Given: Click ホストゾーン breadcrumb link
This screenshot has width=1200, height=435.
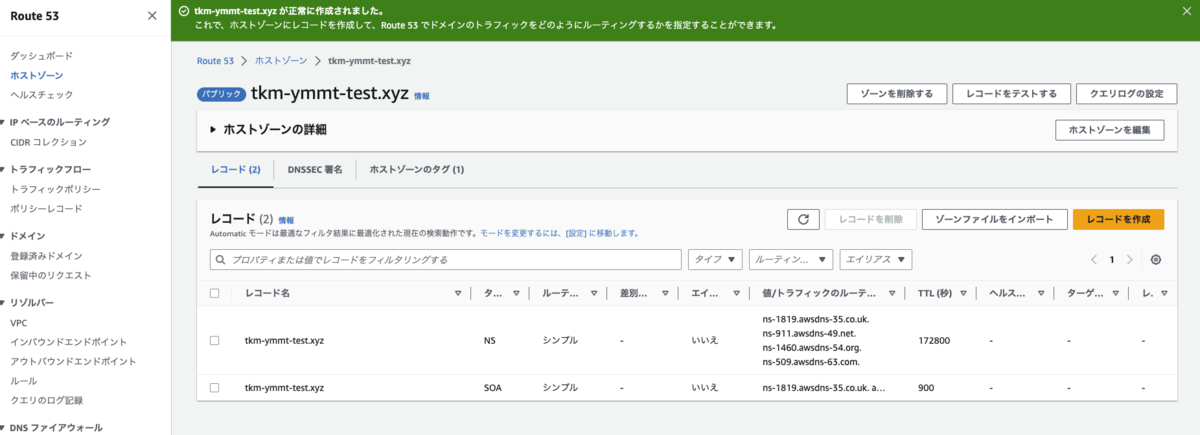Looking at the screenshot, I should tap(281, 61).
